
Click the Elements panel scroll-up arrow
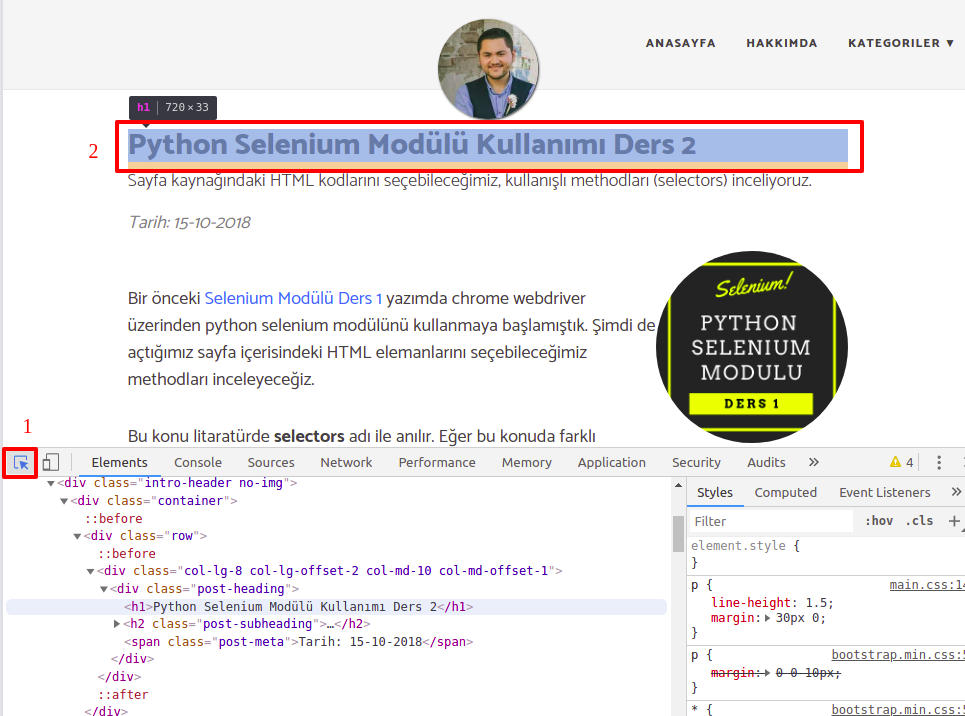pyautogui.click(x=678, y=485)
